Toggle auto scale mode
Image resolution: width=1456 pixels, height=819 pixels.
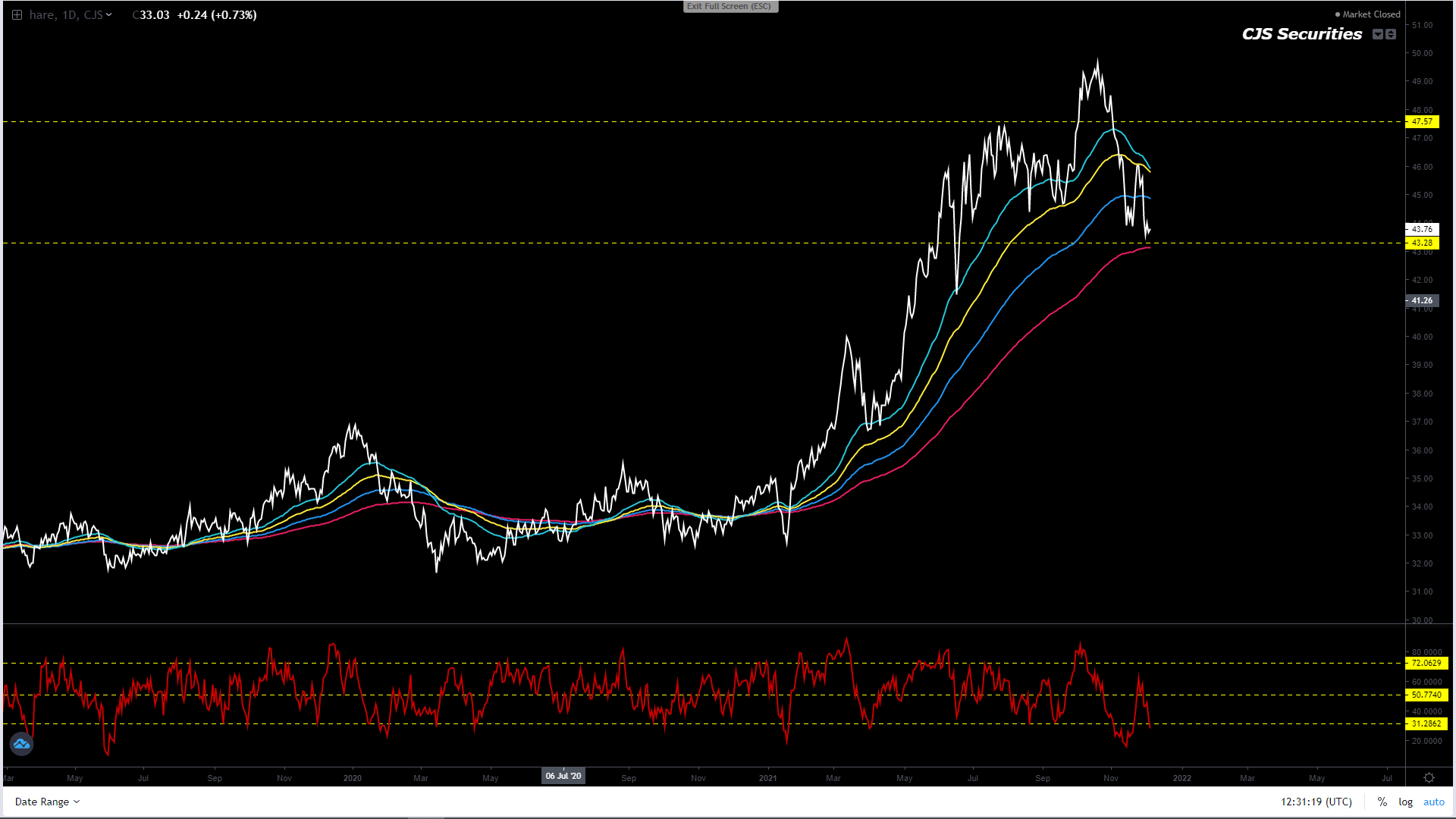pyautogui.click(x=1433, y=802)
